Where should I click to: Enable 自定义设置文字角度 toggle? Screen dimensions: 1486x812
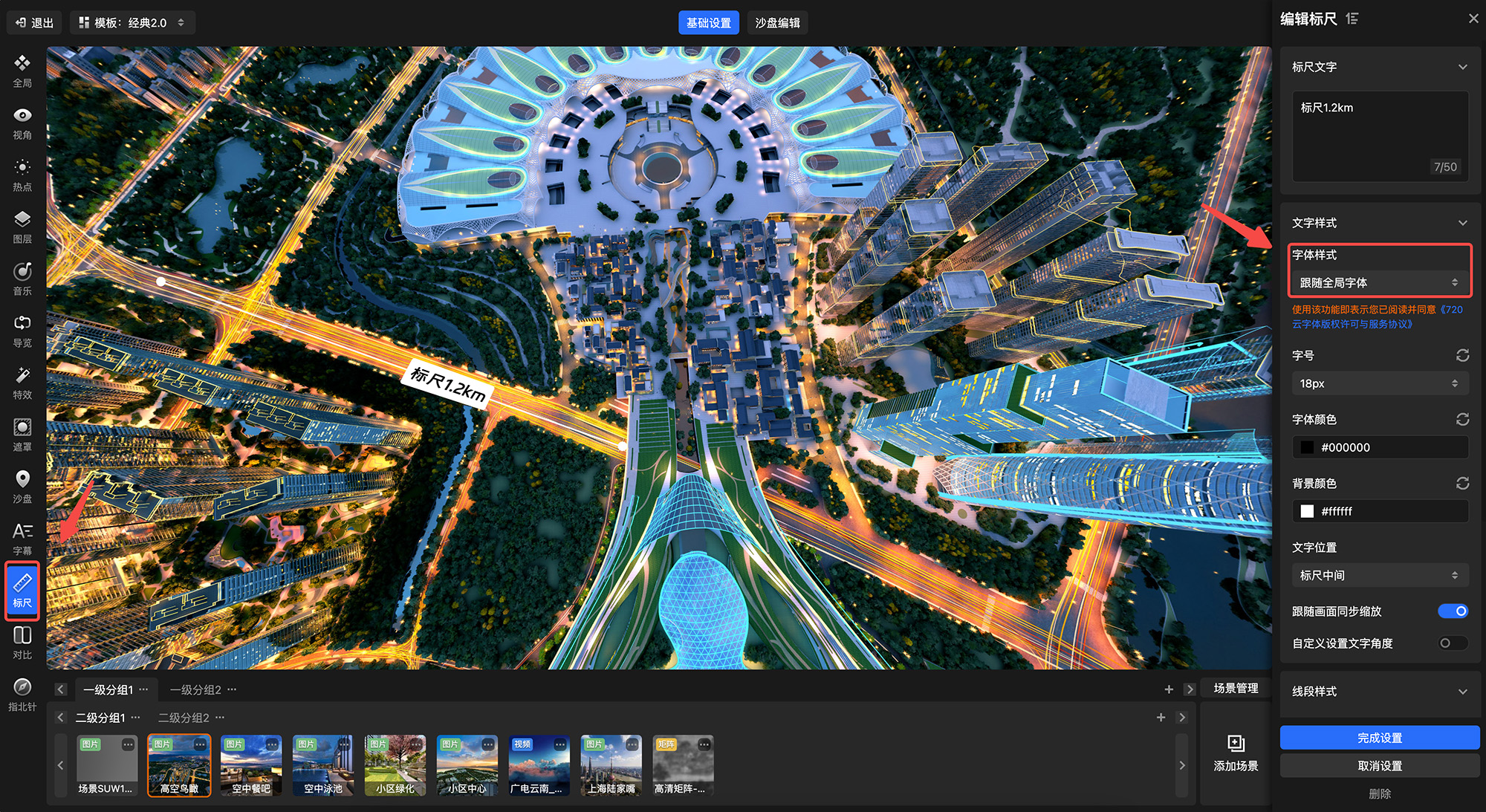[1453, 643]
